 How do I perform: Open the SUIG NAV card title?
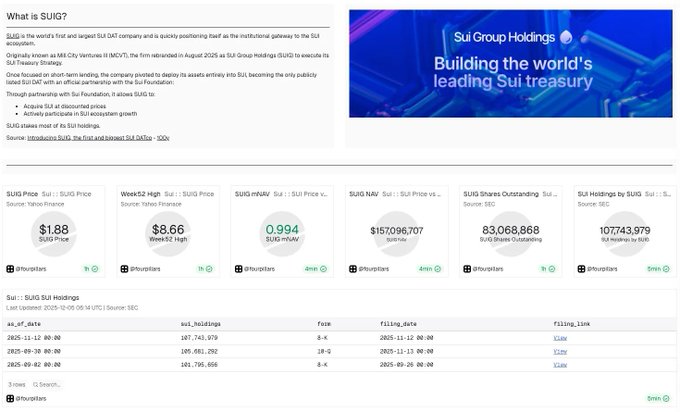coord(364,194)
